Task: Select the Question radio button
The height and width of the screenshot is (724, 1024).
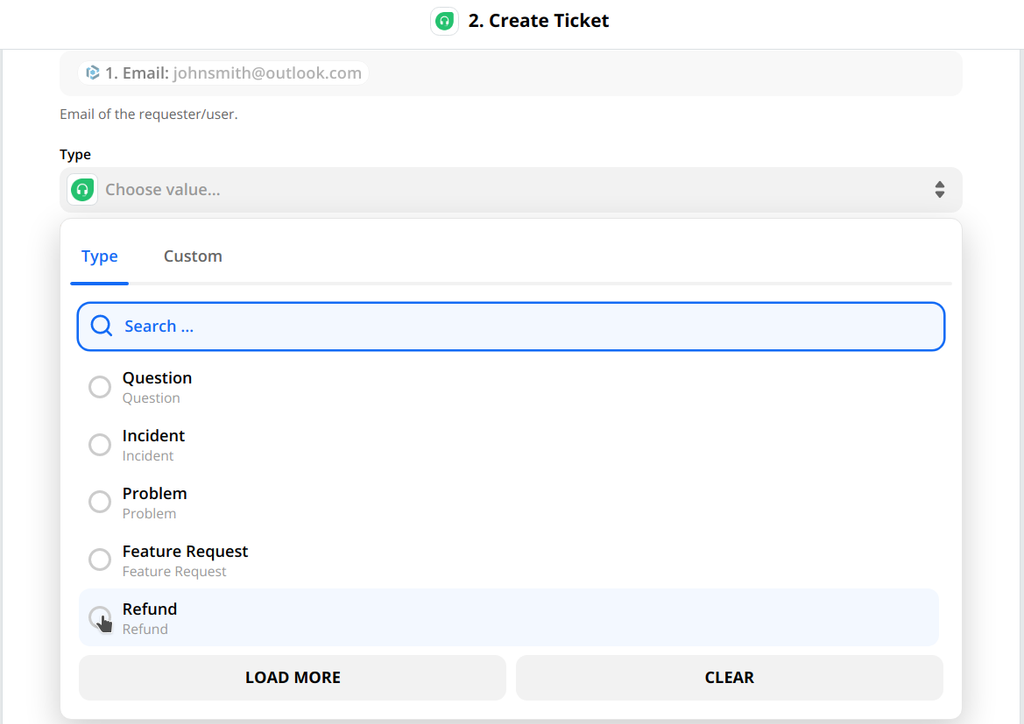Action: point(99,386)
